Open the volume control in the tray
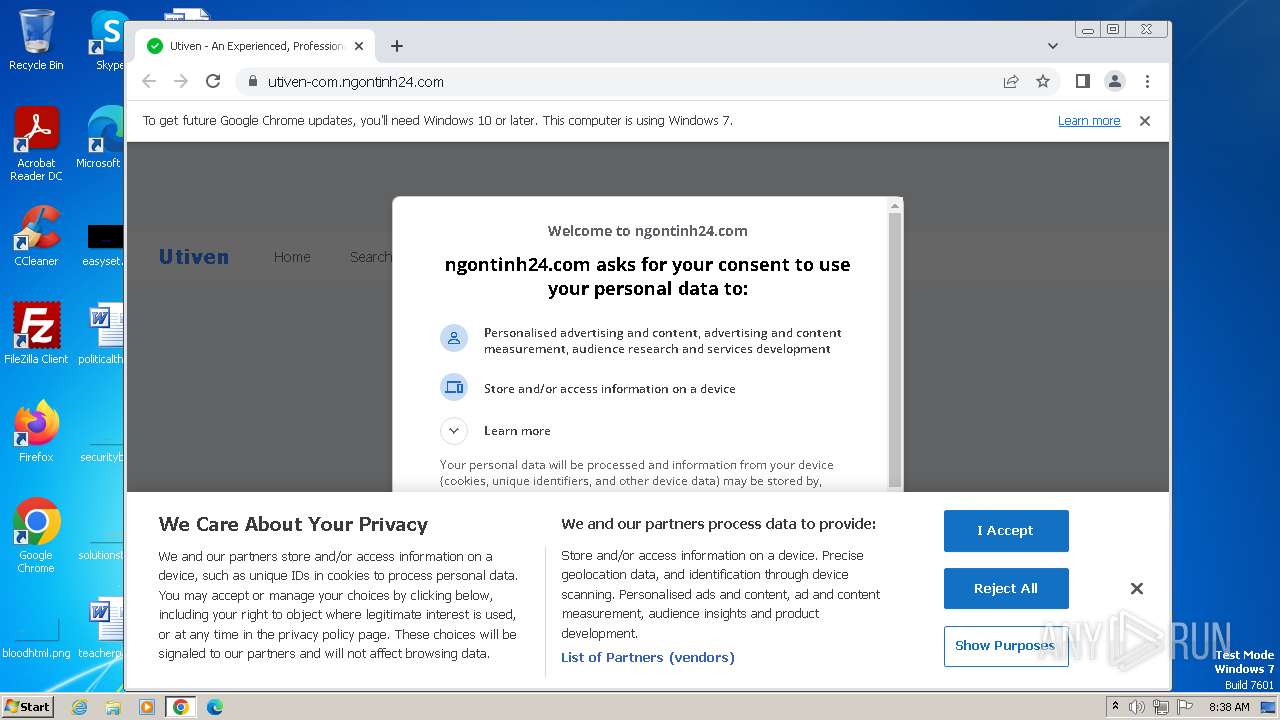 click(x=1138, y=707)
